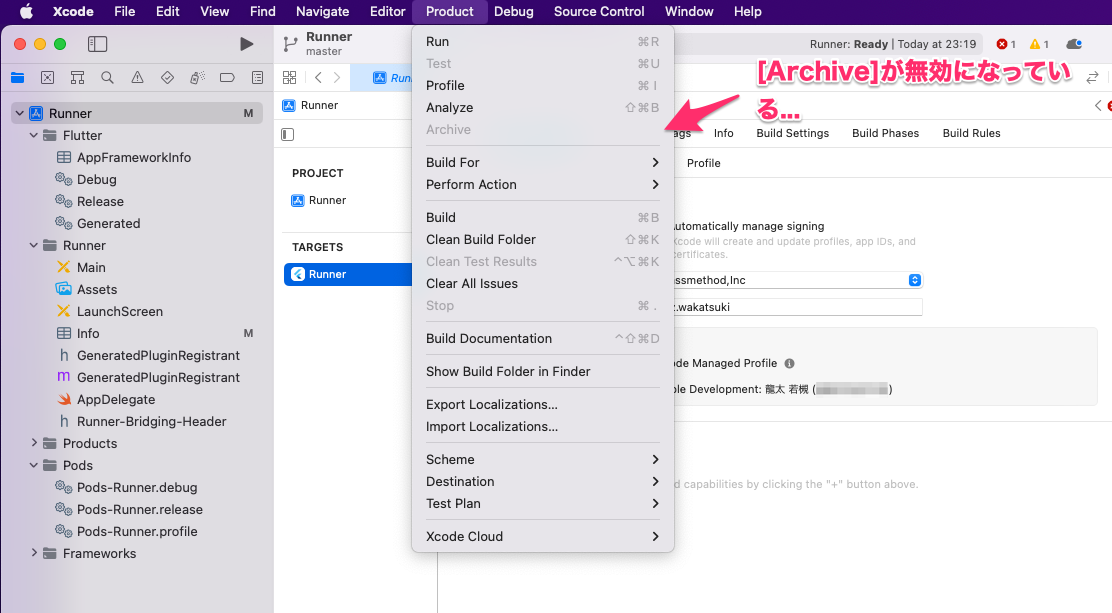Expand the Products group

point(33,443)
